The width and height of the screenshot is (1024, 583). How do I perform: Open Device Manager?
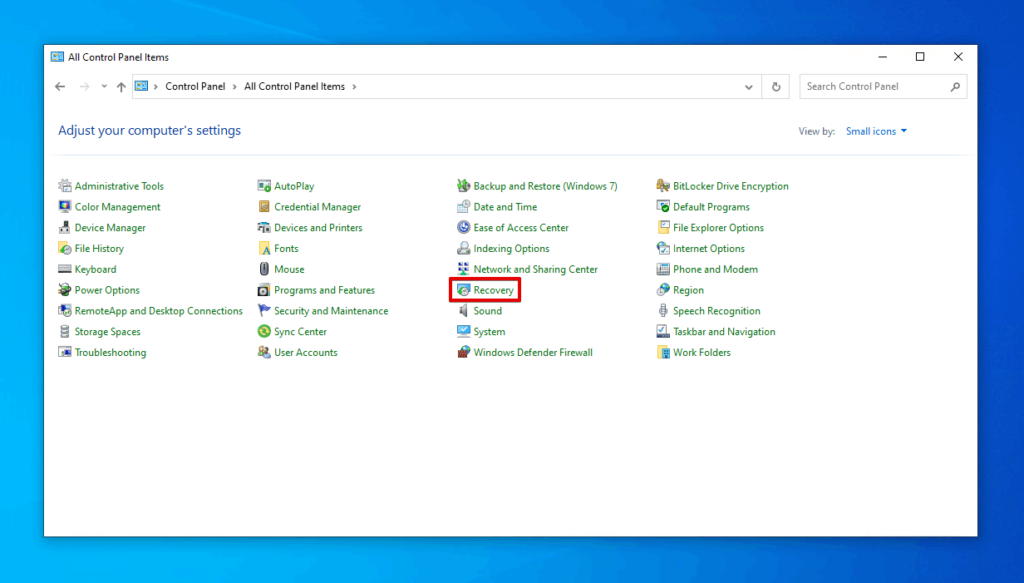(110, 227)
